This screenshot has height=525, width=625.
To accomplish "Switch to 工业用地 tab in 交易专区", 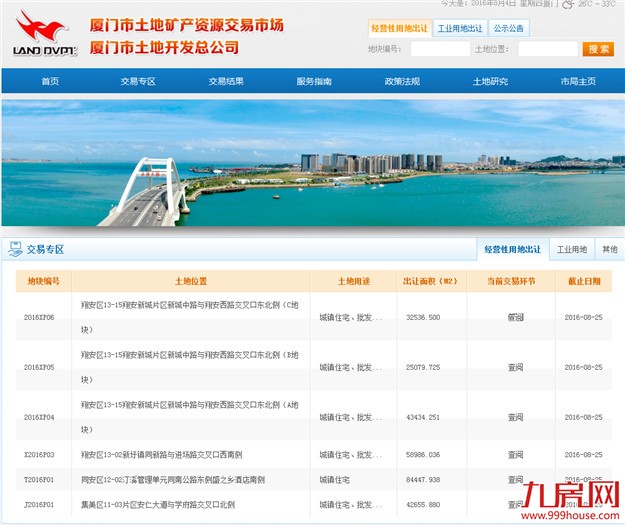I will (572, 250).
